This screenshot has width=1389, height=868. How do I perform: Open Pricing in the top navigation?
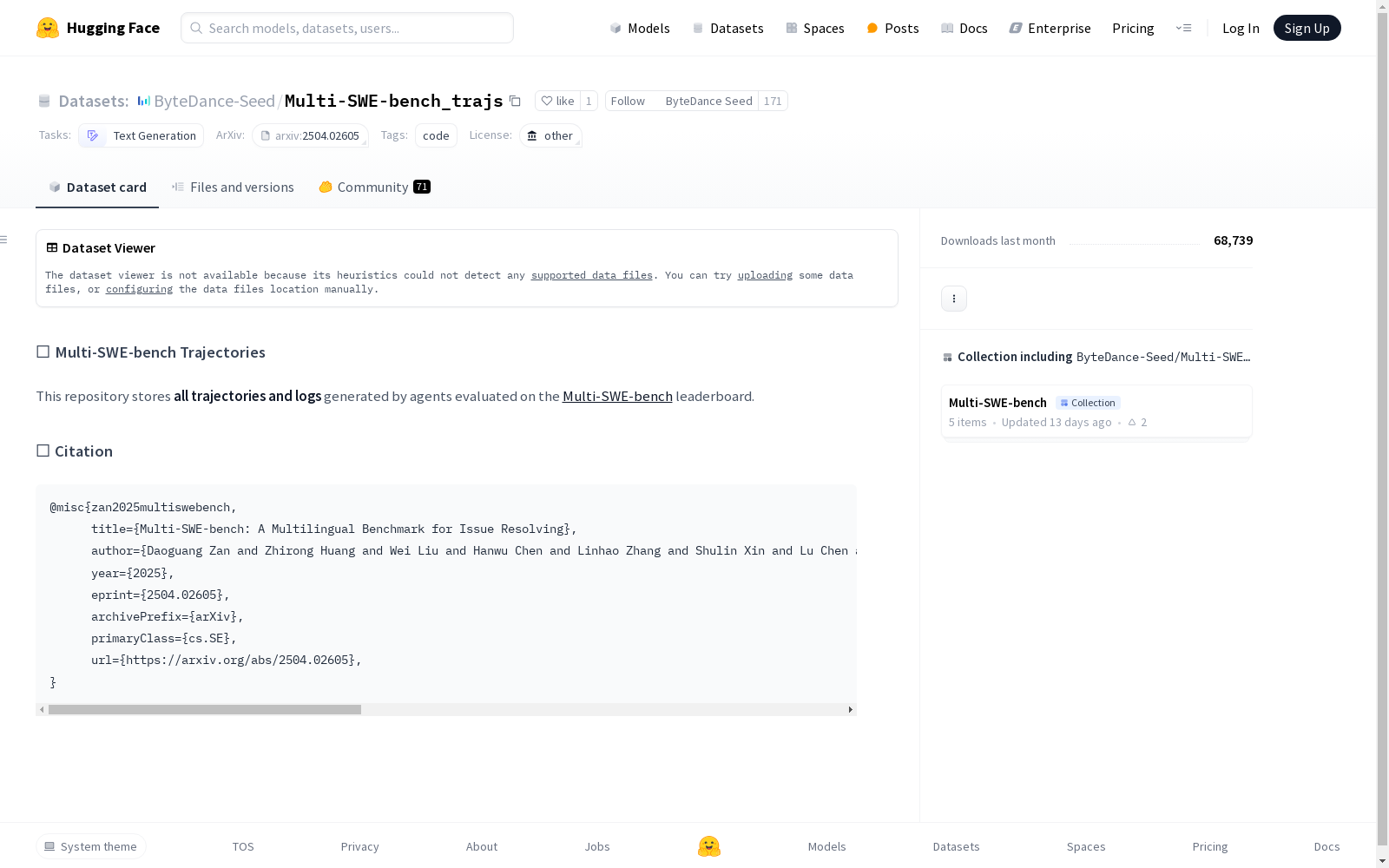pyautogui.click(x=1133, y=28)
